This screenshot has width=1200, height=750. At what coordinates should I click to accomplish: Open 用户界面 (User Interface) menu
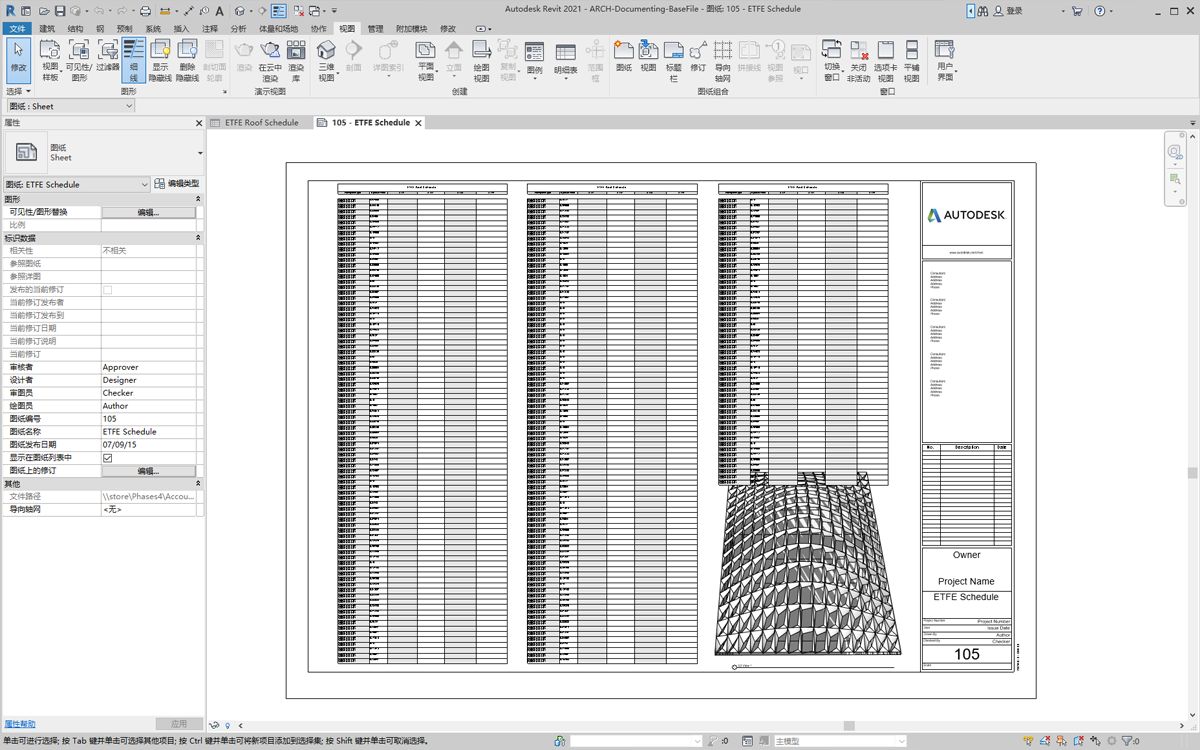tap(945, 60)
